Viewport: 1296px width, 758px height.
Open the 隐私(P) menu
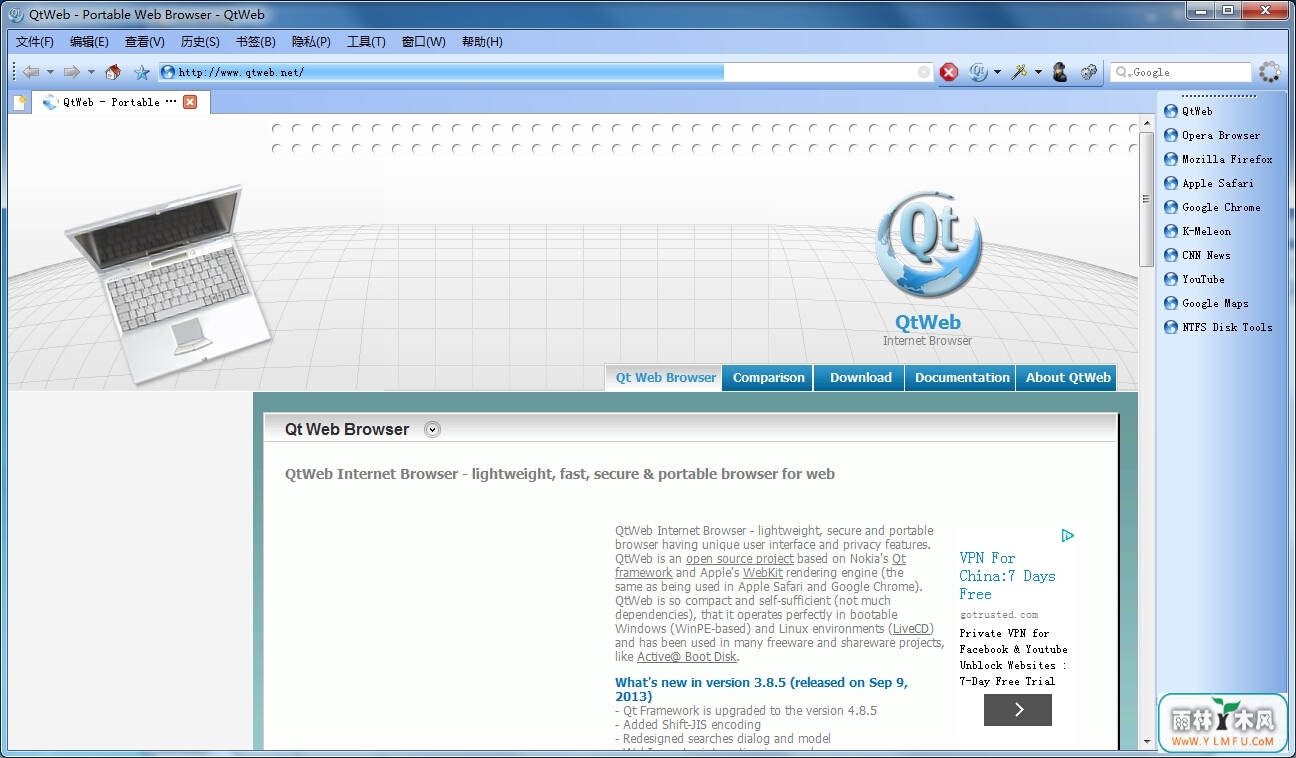point(311,42)
